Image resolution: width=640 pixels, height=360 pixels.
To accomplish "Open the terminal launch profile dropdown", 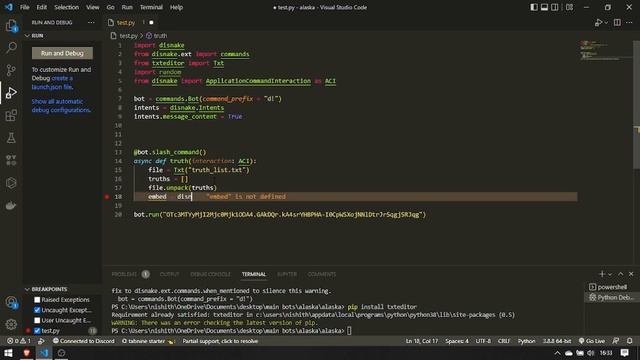I will tap(610, 274).
